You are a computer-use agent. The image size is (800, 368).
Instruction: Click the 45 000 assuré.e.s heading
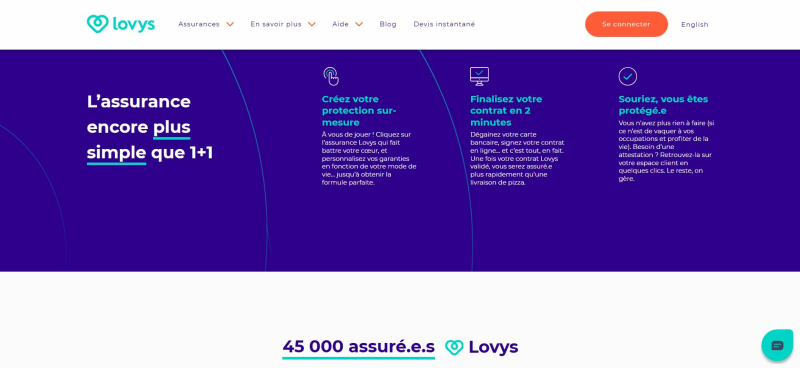pos(359,347)
